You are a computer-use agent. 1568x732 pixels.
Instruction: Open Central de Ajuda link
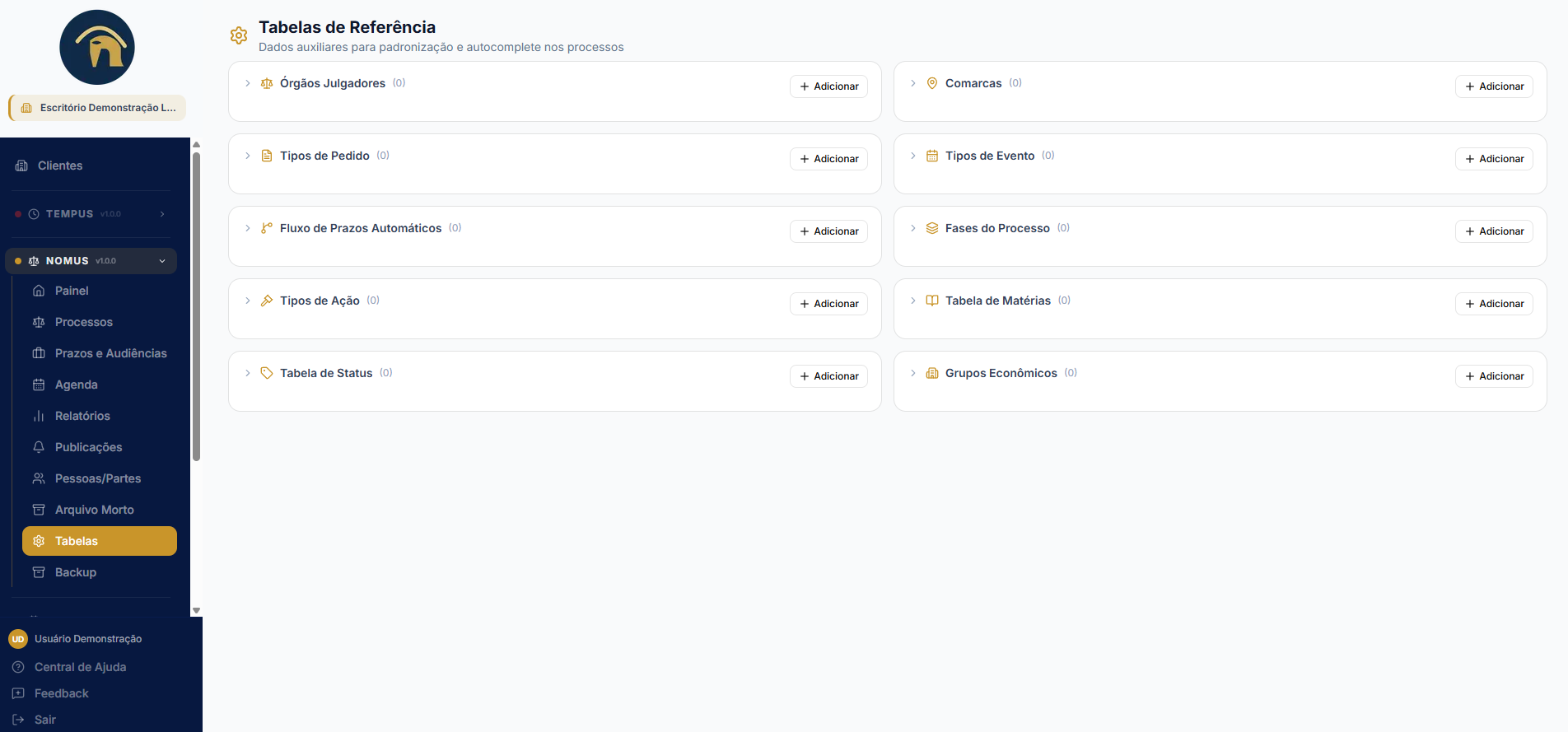pos(80,667)
